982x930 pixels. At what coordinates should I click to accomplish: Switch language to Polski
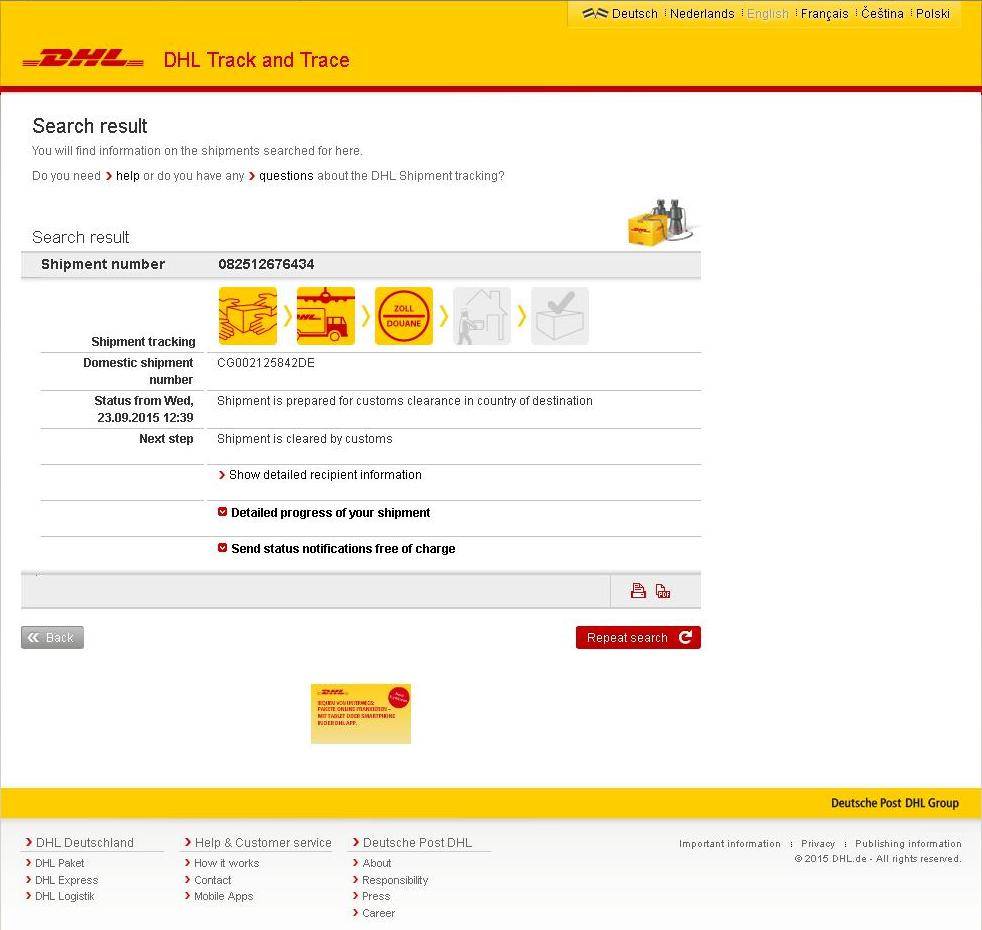933,14
